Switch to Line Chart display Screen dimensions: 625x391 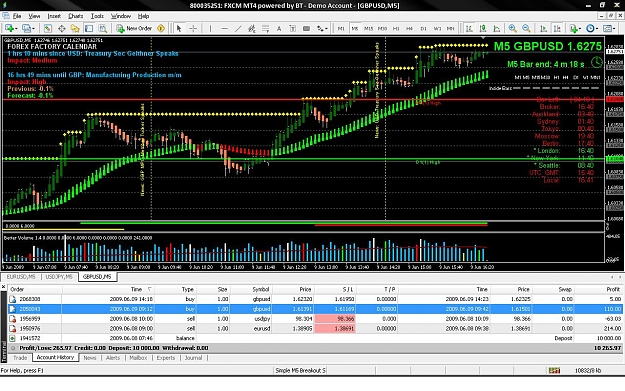497,28
